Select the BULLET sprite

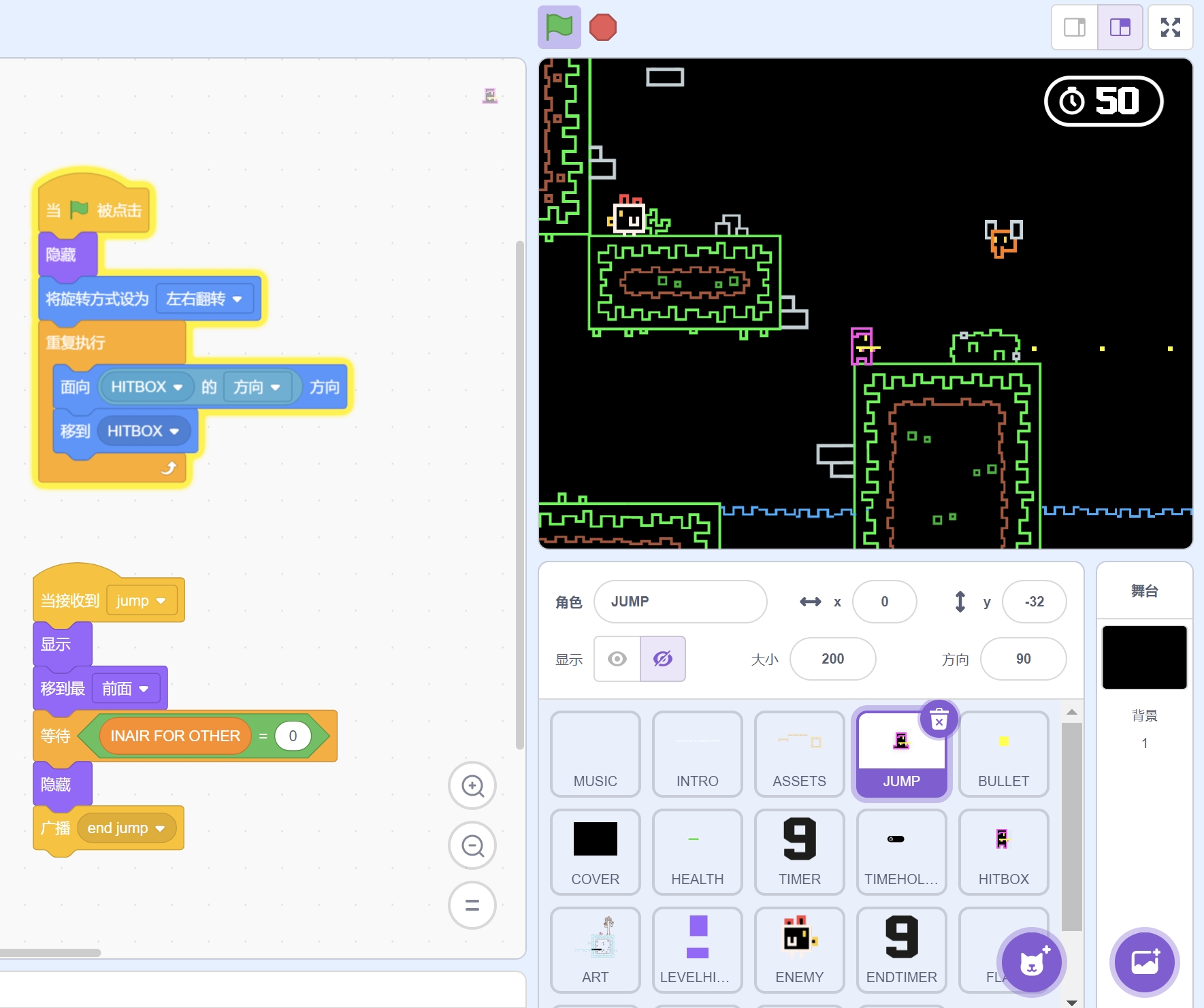1004,754
